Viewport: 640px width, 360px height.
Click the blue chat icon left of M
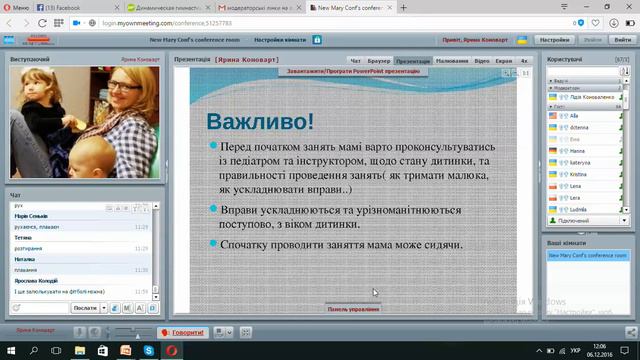pyautogui.click(x=115, y=308)
